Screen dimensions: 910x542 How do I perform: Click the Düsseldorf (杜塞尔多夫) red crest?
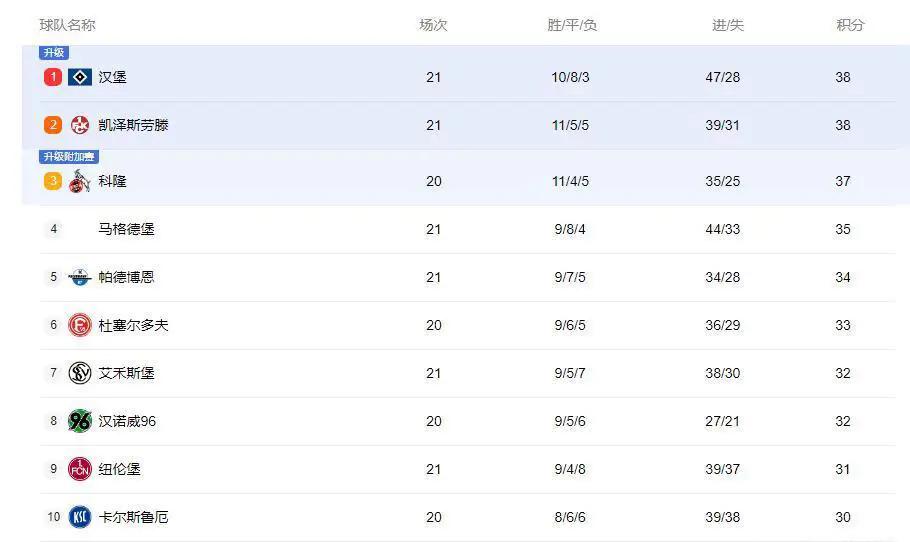80,325
